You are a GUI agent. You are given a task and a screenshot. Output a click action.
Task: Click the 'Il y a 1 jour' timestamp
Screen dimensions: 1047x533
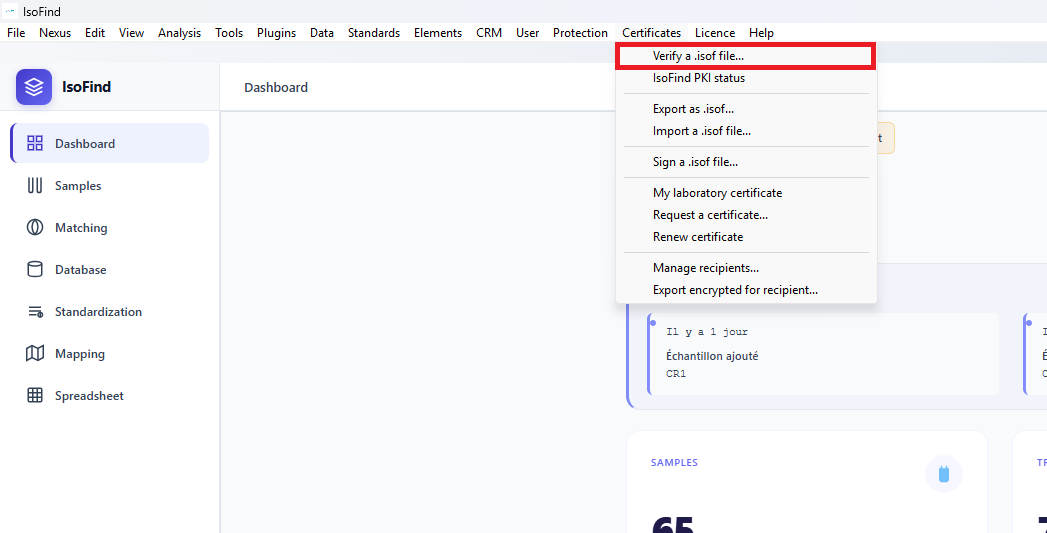(707, 331)
